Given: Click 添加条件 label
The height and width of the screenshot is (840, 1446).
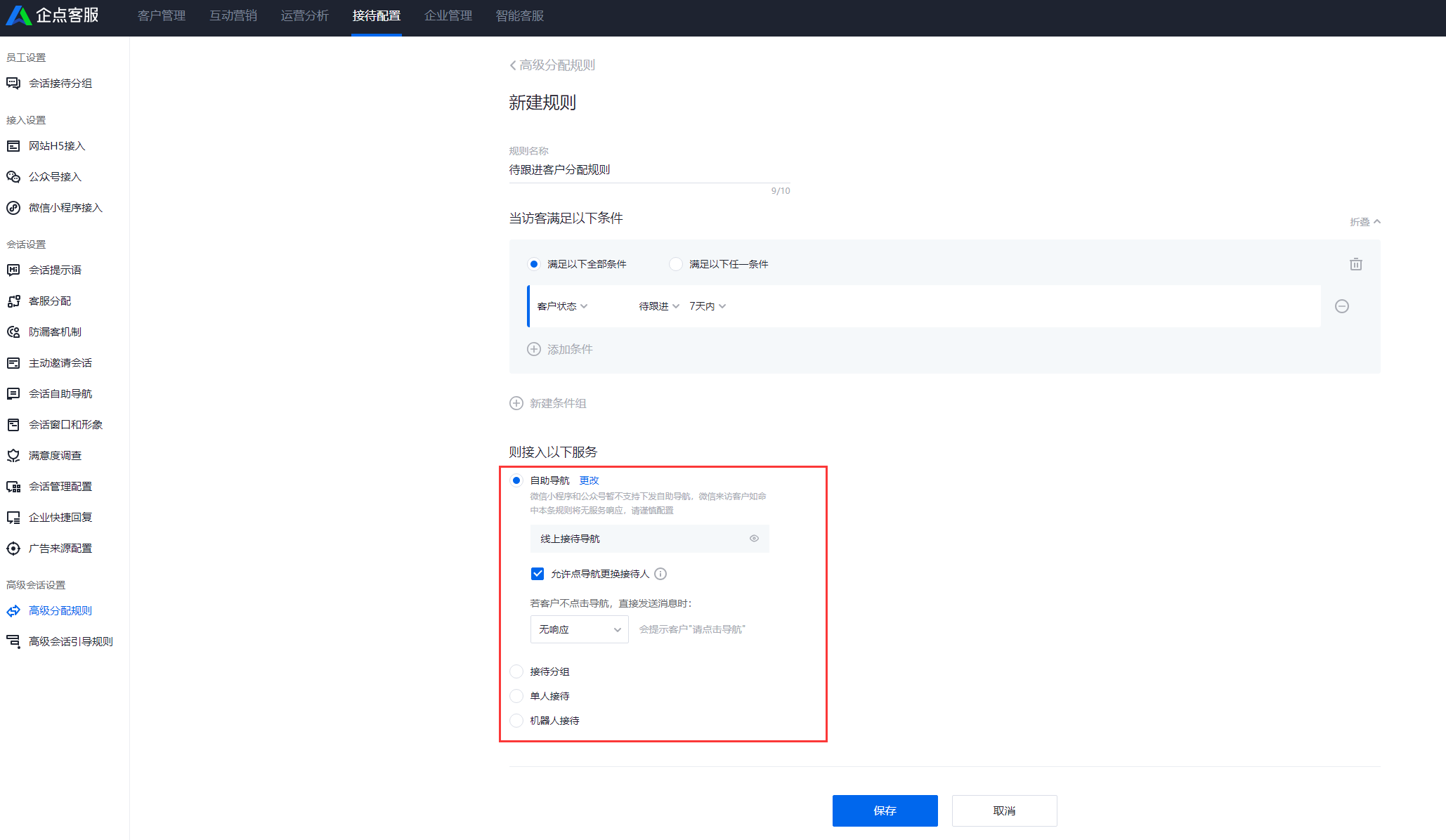Looking at the screenshot, I should [571, 349].
